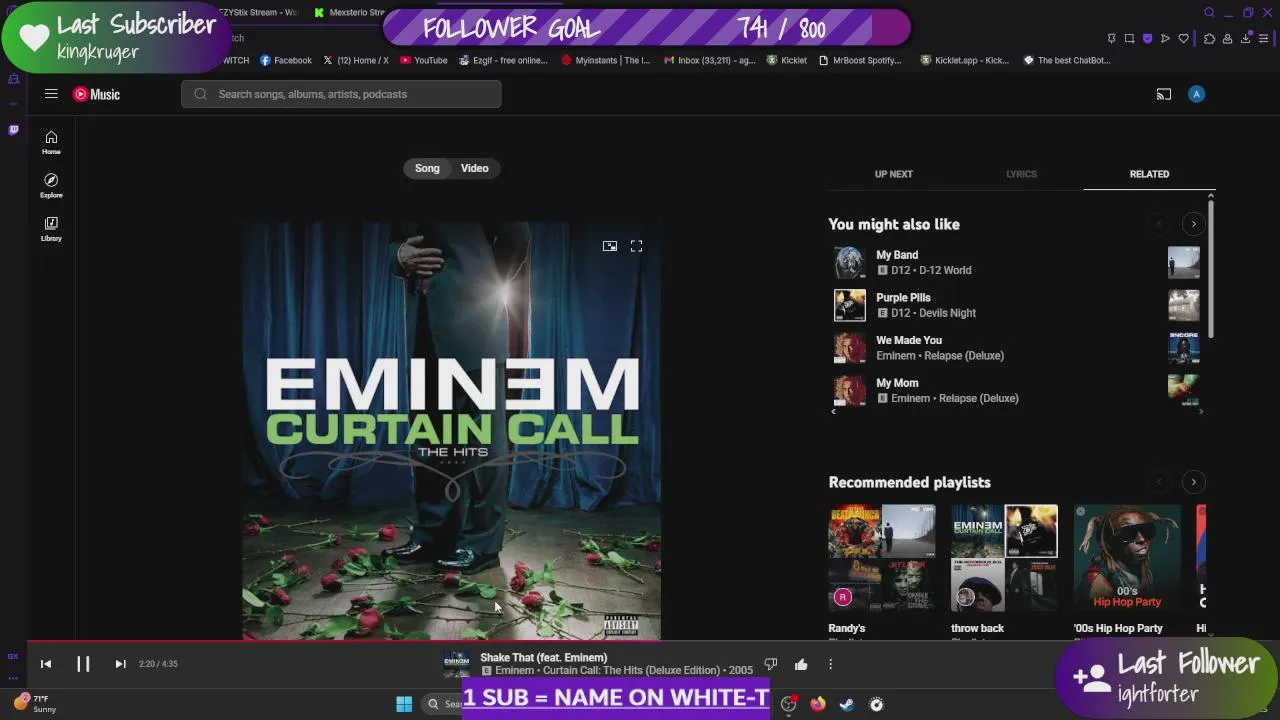Screen dimensions: 1280x720
Task: Play Purple Pills from related list
Action: (x=903, y=298)
